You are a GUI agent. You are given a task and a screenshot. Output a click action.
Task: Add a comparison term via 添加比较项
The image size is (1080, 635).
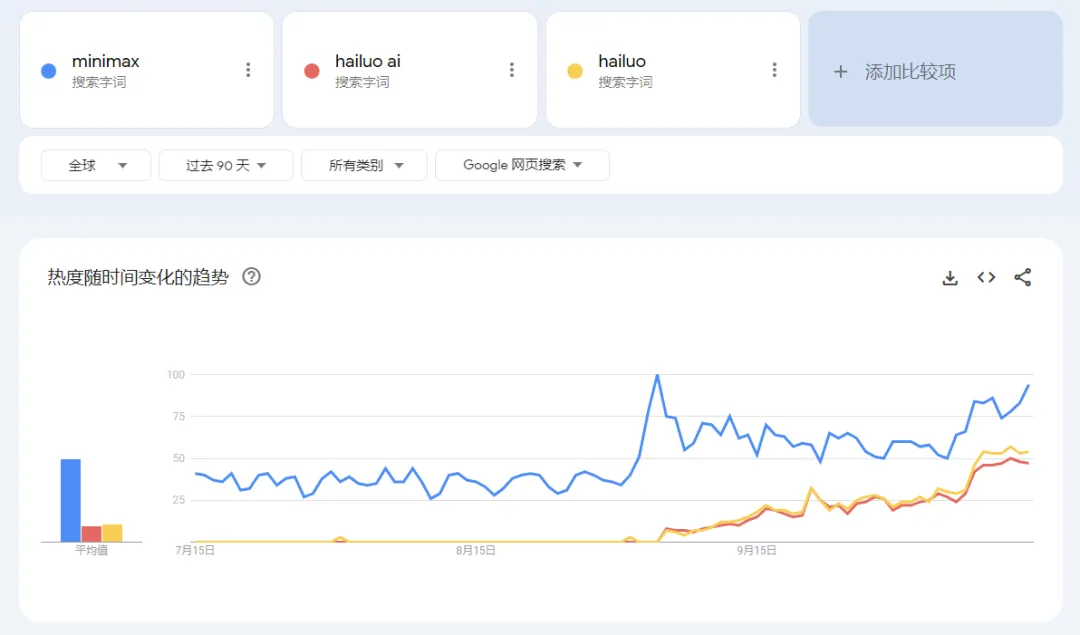click(x=935, y=69)
